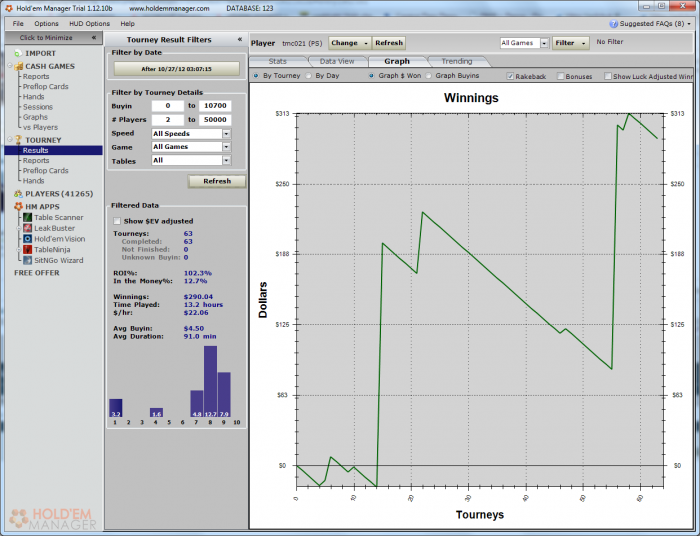This screenshot has width=700, height=536.
Task: Open Reports under Cash Games
Action: [x=36, y=76]
